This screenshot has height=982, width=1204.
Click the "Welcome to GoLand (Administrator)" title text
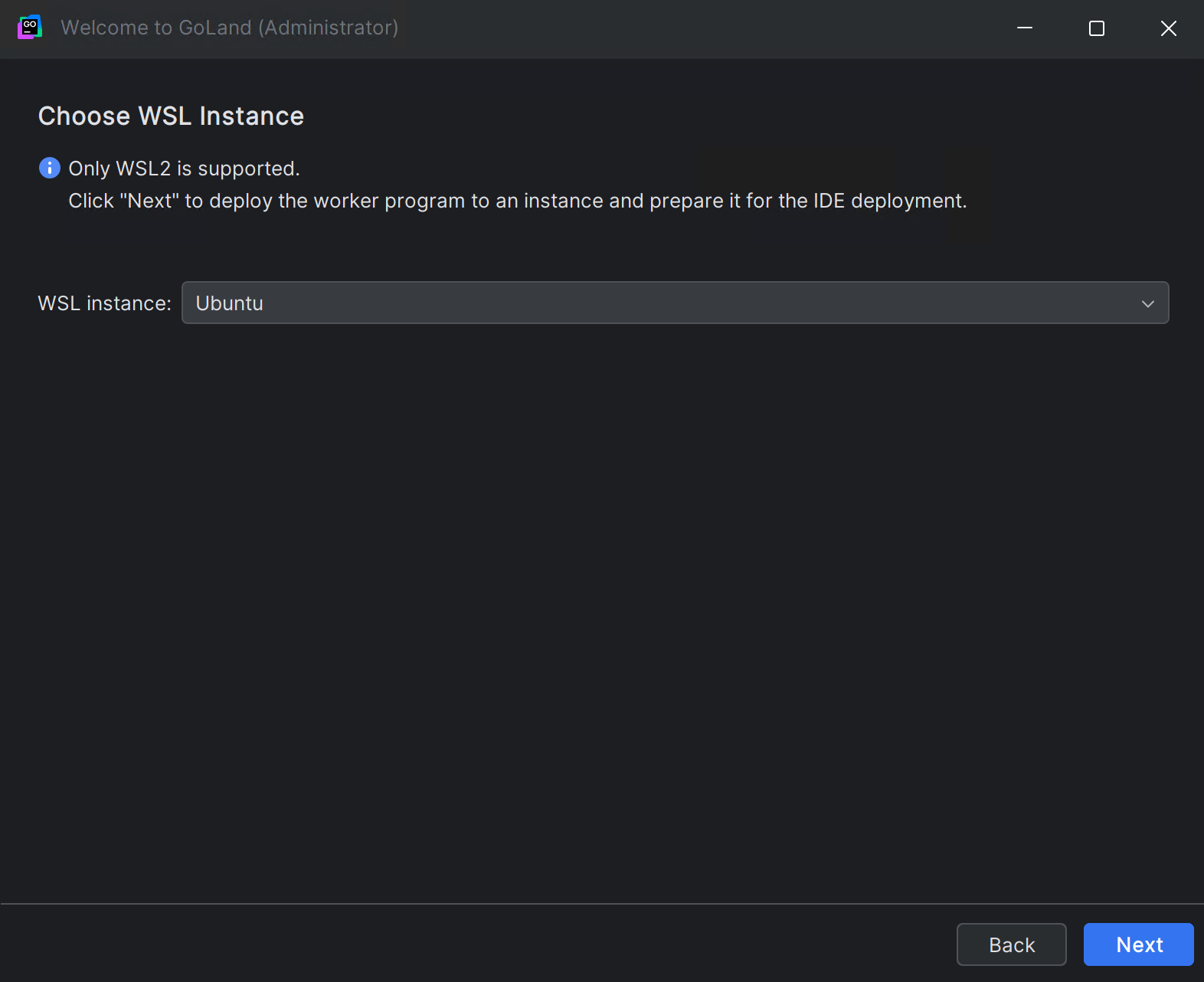tap(229, 28)
